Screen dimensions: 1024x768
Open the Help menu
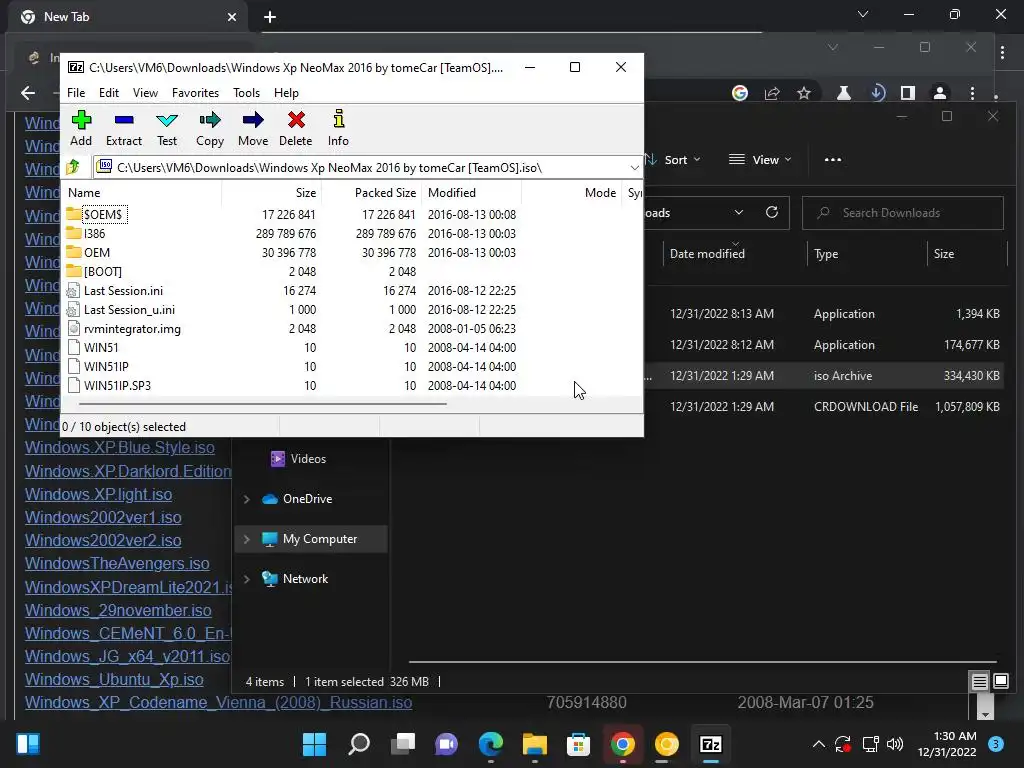click(286, 93)
